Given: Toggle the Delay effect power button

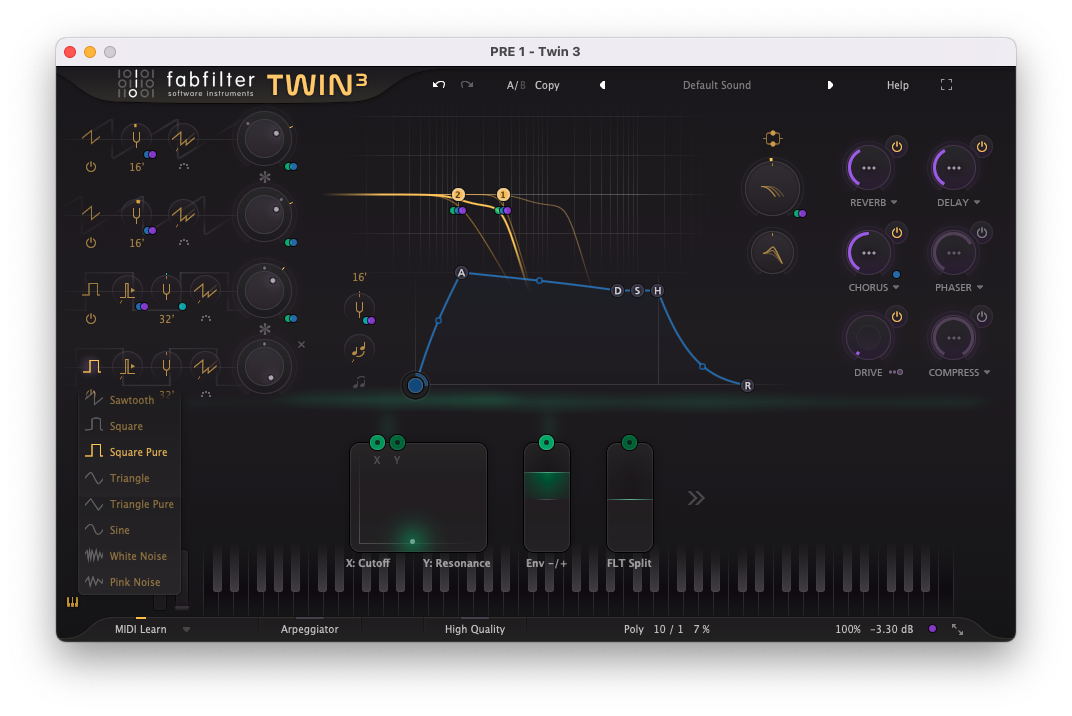Looking at the screenshot, I should pyautogui.click(x=981, y=147).
